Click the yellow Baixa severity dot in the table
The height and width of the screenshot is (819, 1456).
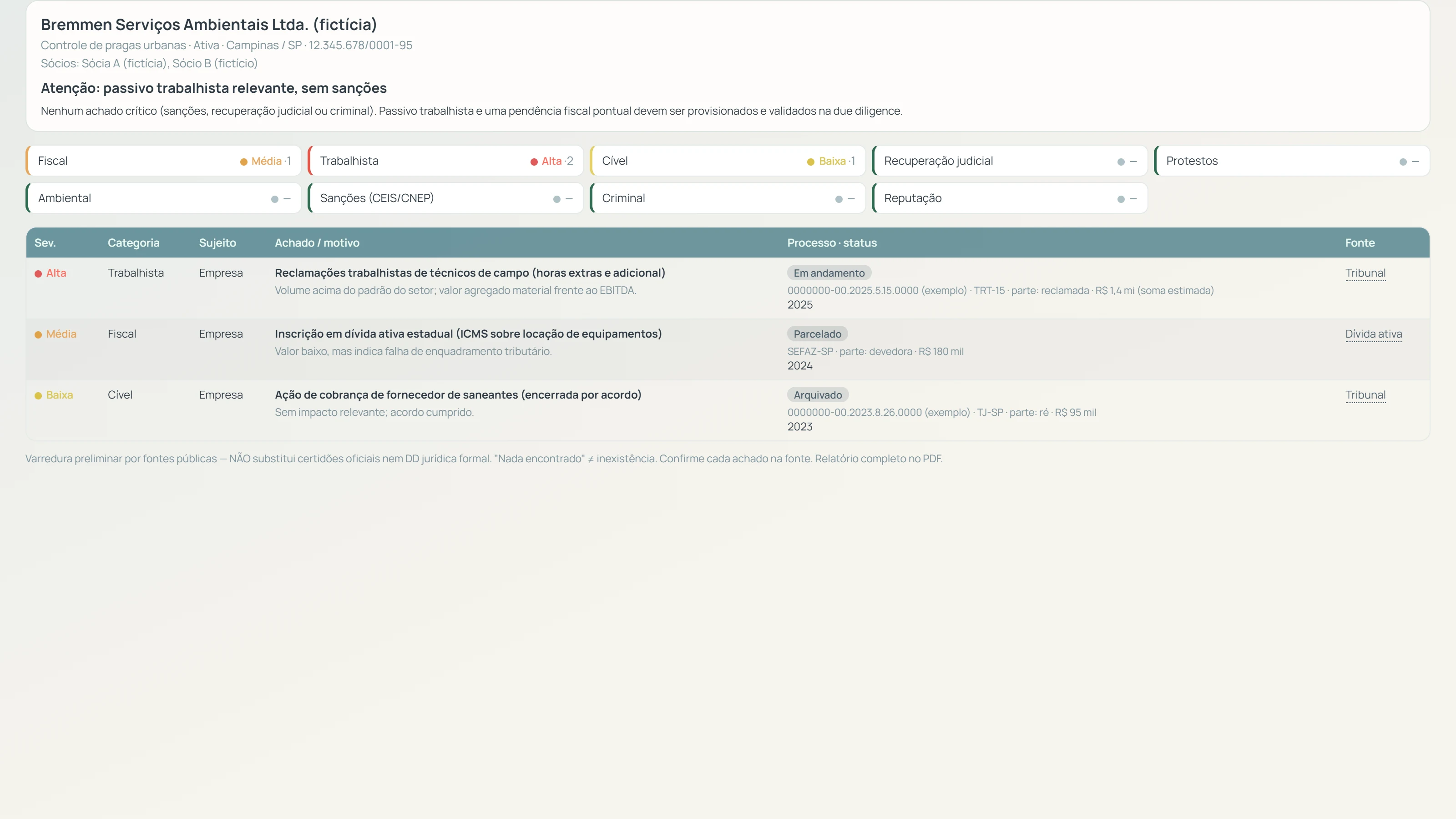coord(38,396)
